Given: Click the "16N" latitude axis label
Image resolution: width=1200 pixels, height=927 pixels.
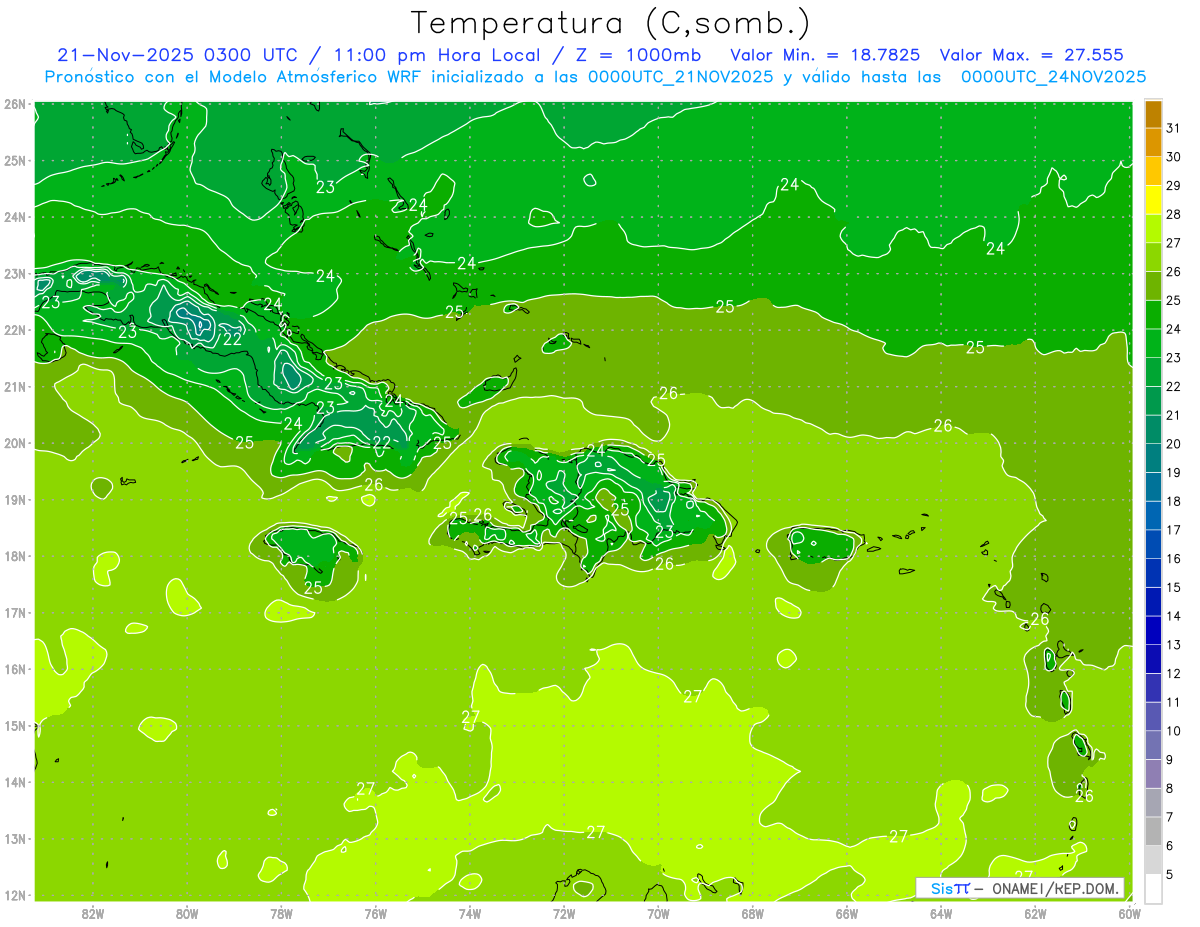Looking at the screenshot, I should pyautogui.click(x=15, y=669).
